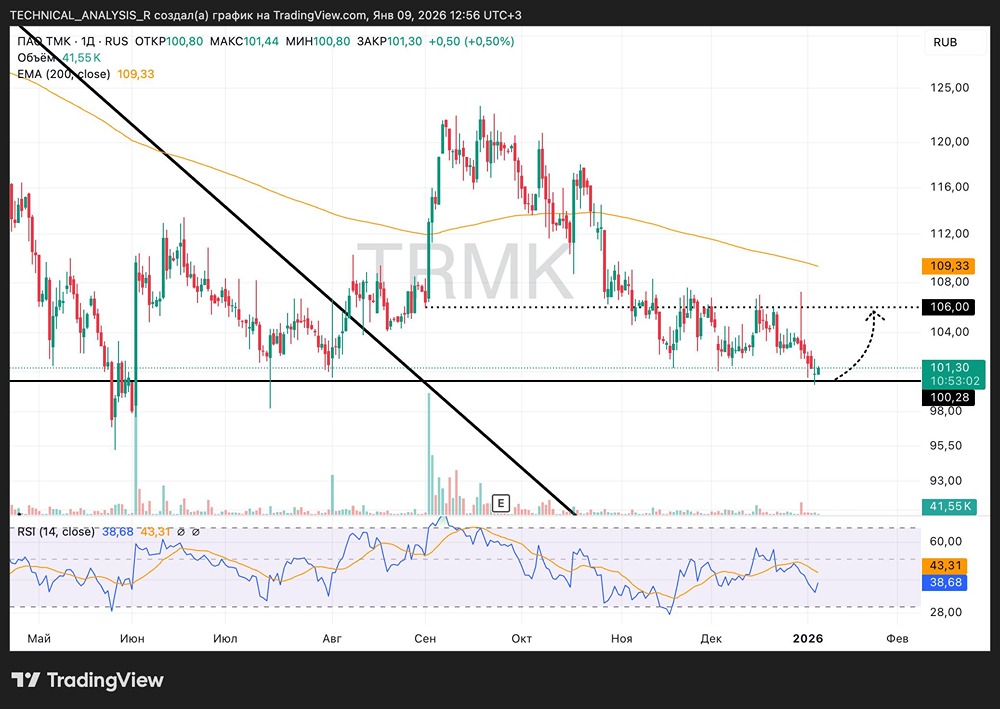This screenshot has height=709, width=1000.
Task: Click the volume value 41,55K in legend
Action: point(81,58)
